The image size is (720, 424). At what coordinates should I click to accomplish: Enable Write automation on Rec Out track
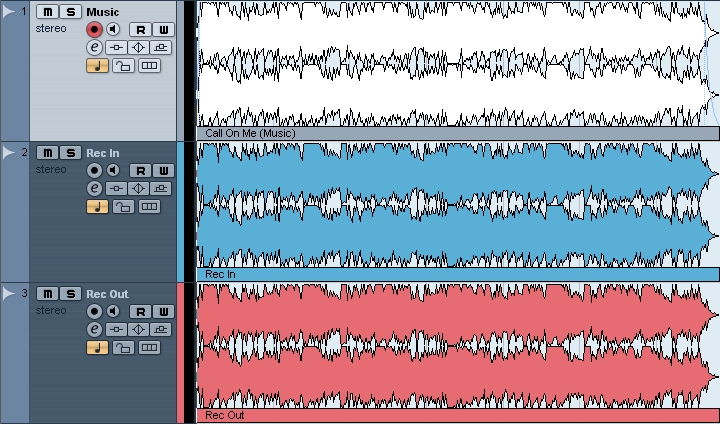163,311
